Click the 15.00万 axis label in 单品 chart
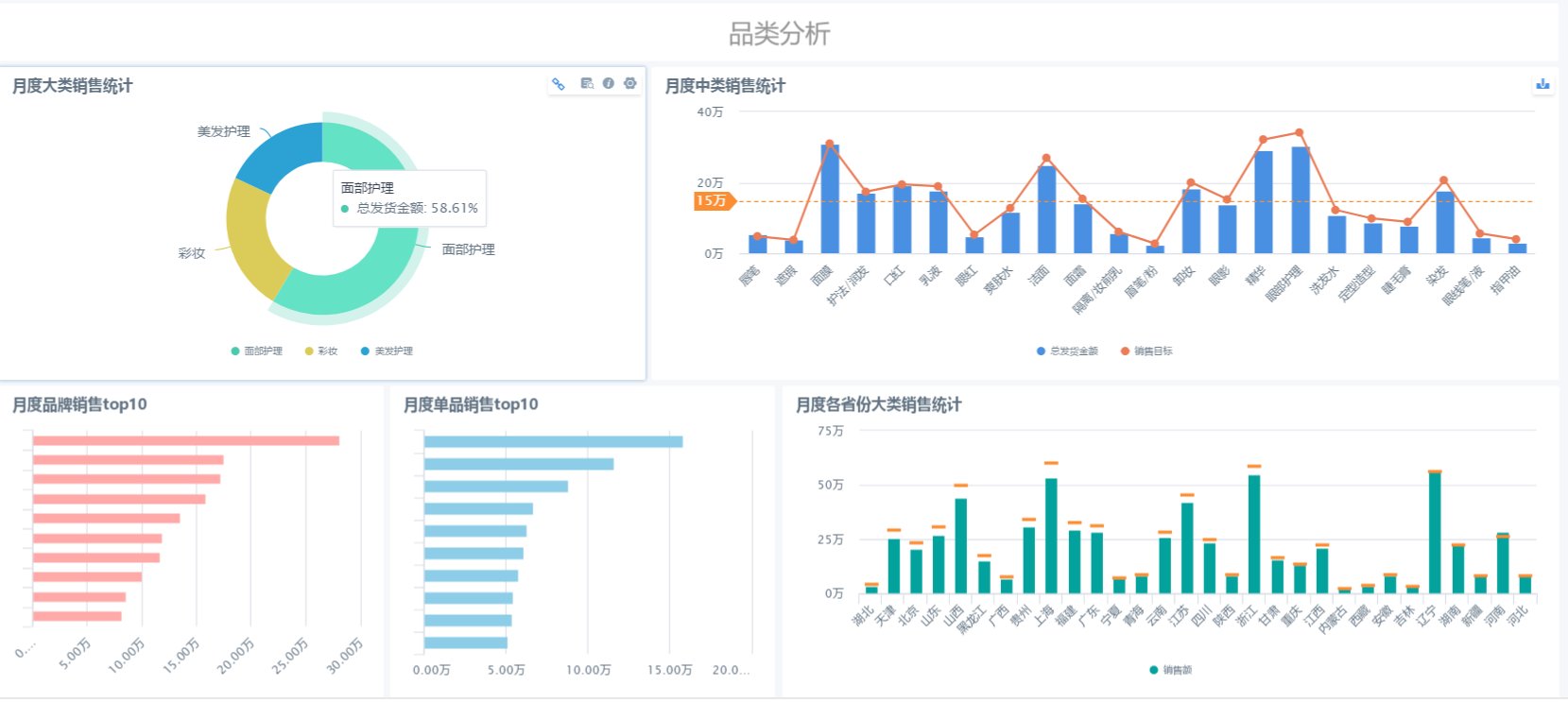 (669, 670)
